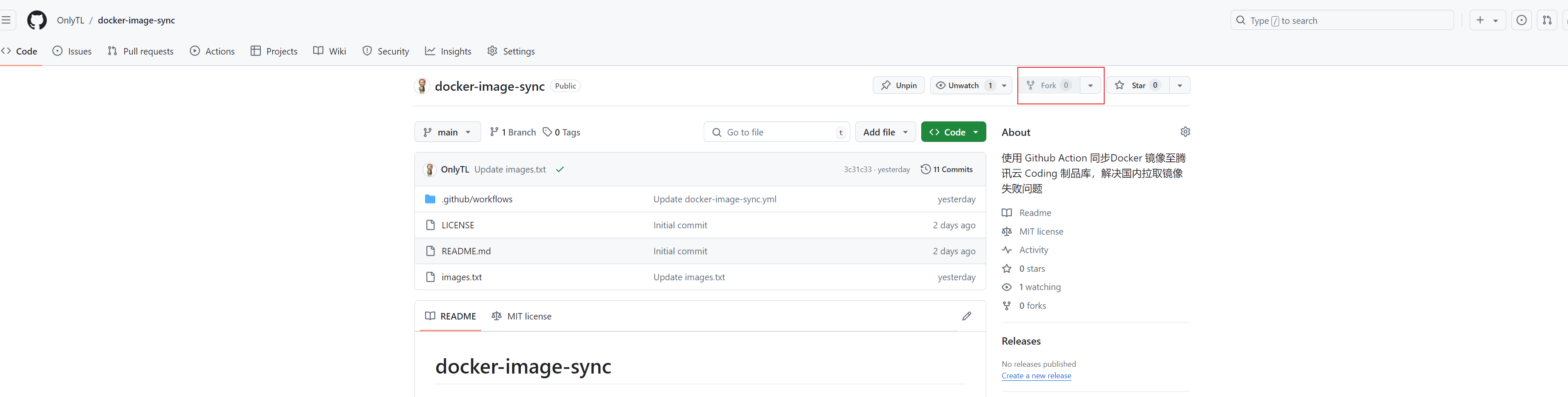Open the Add file dropdown
The width and height of the screenshot is (1568, 397).
pos(885,132)
